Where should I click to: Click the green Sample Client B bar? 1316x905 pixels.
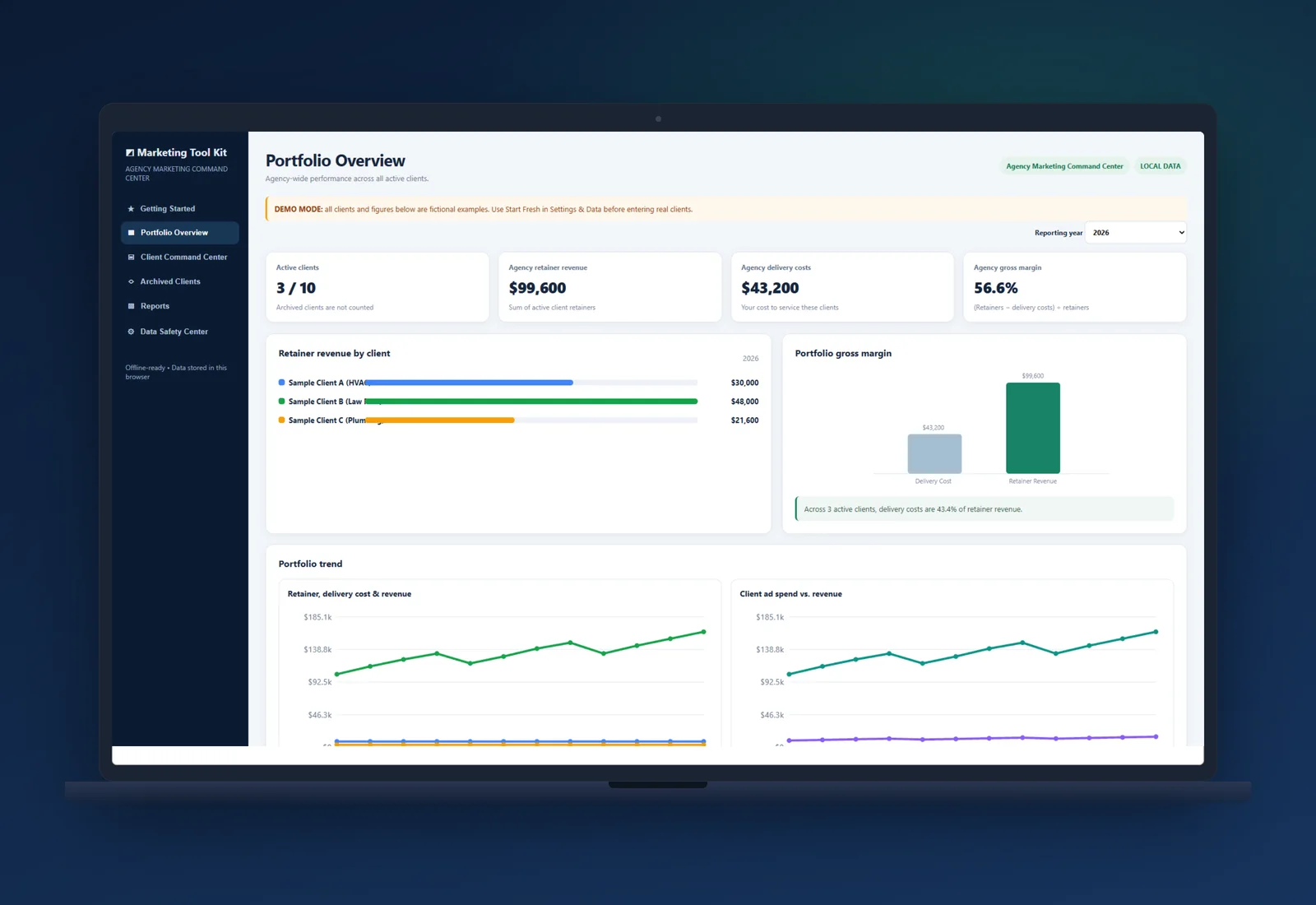531,401
